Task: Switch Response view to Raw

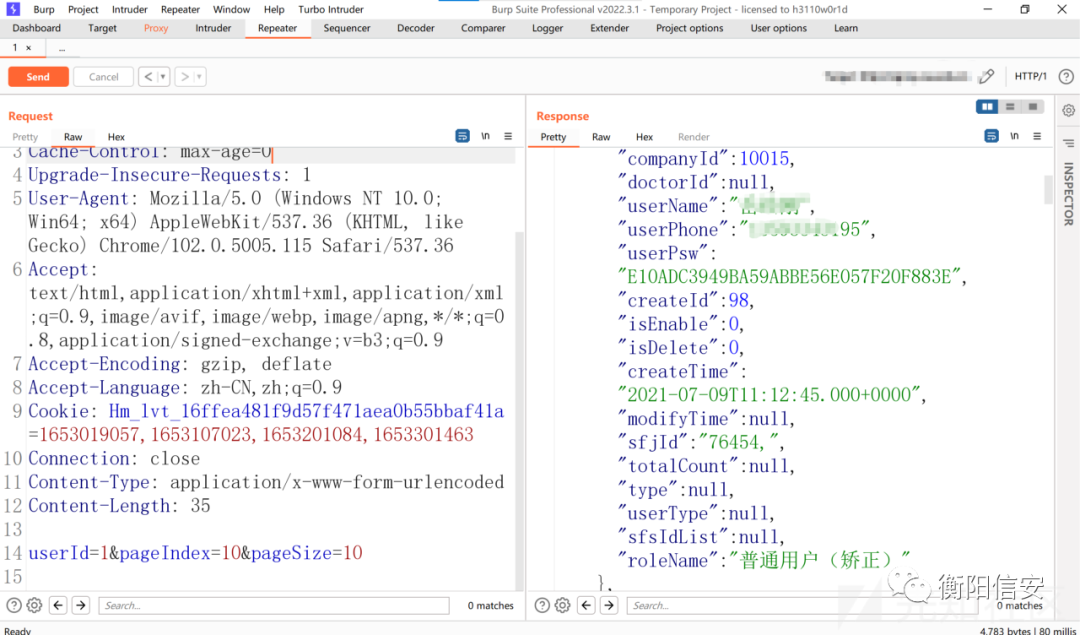Action: point(601,137)
